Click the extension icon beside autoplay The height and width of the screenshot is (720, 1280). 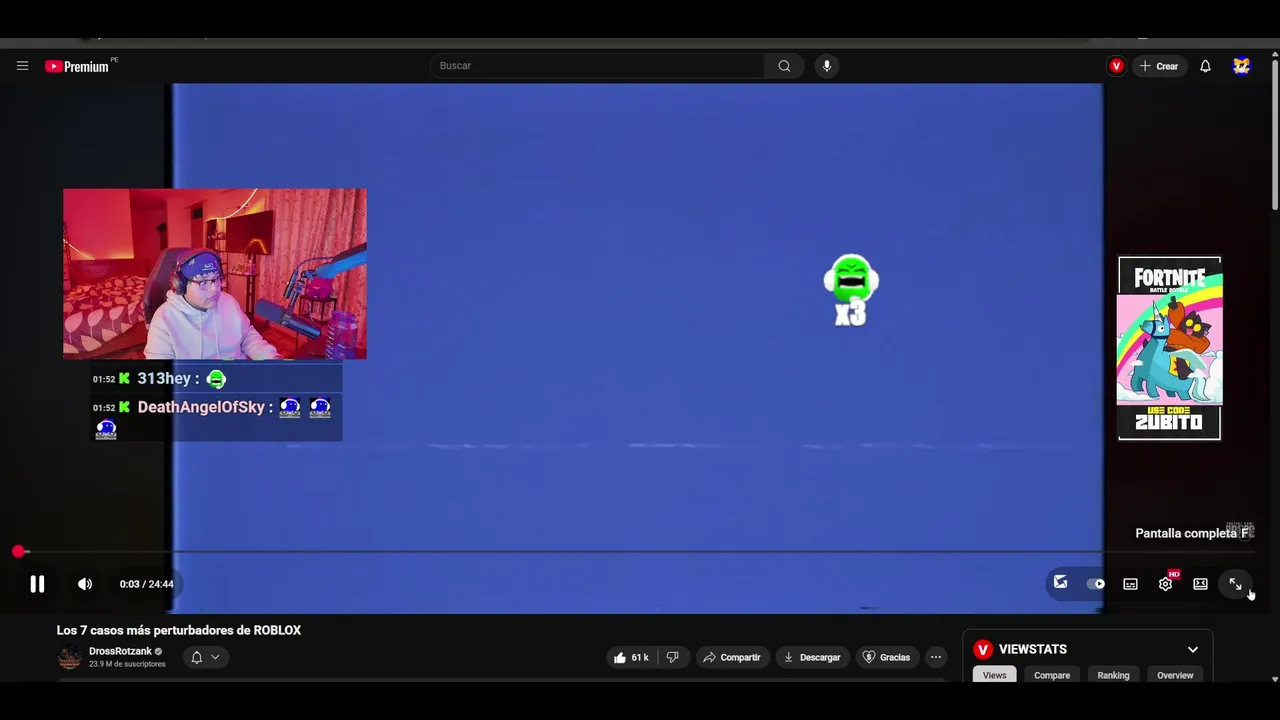click(x=1060, y=583)
